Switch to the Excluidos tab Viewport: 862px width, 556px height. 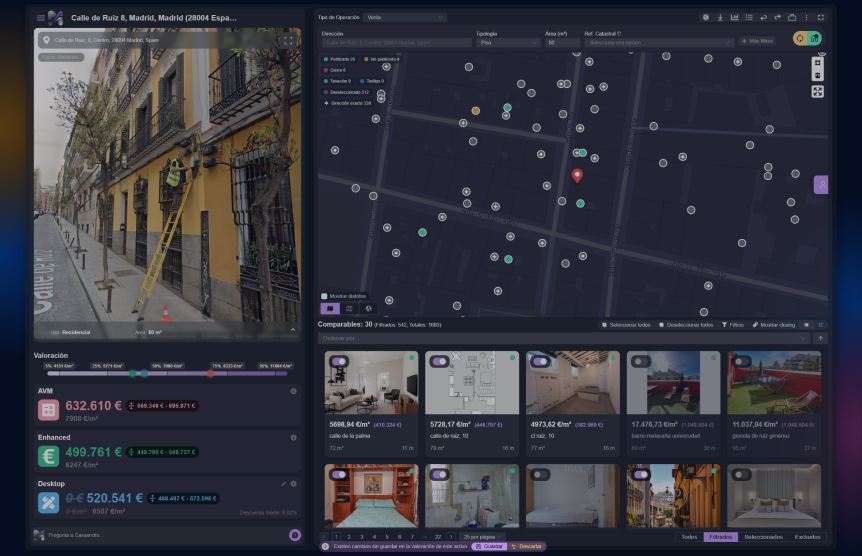(807, 537)
